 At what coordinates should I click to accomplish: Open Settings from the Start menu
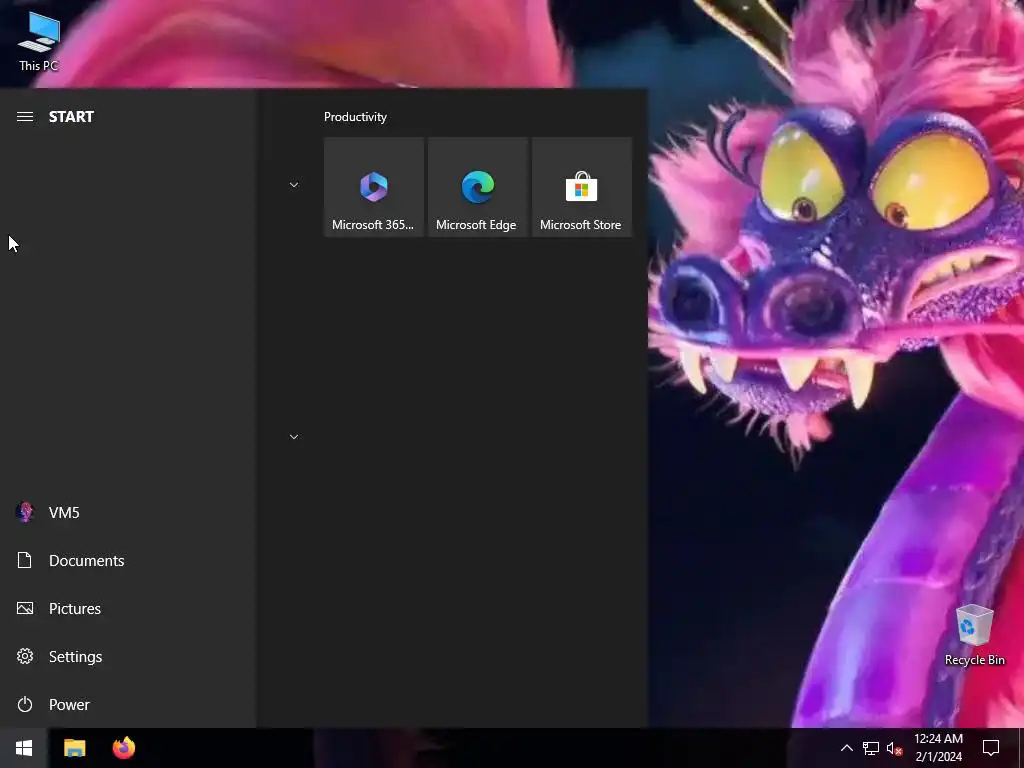click(127, 656)
